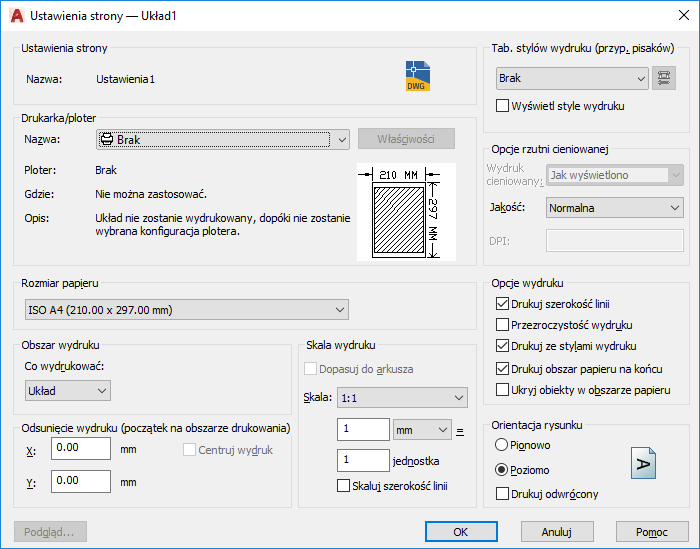Select Pionowo orientation radio button
700x549 pixels.
point(502,444)
